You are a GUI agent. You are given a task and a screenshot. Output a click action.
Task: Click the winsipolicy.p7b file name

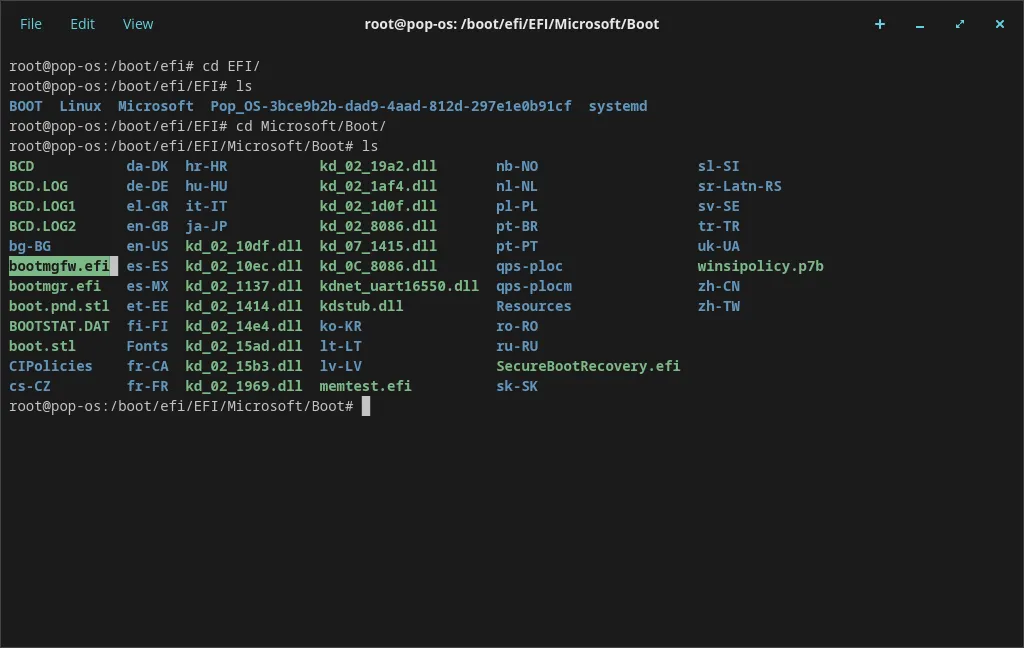[760, 266]
